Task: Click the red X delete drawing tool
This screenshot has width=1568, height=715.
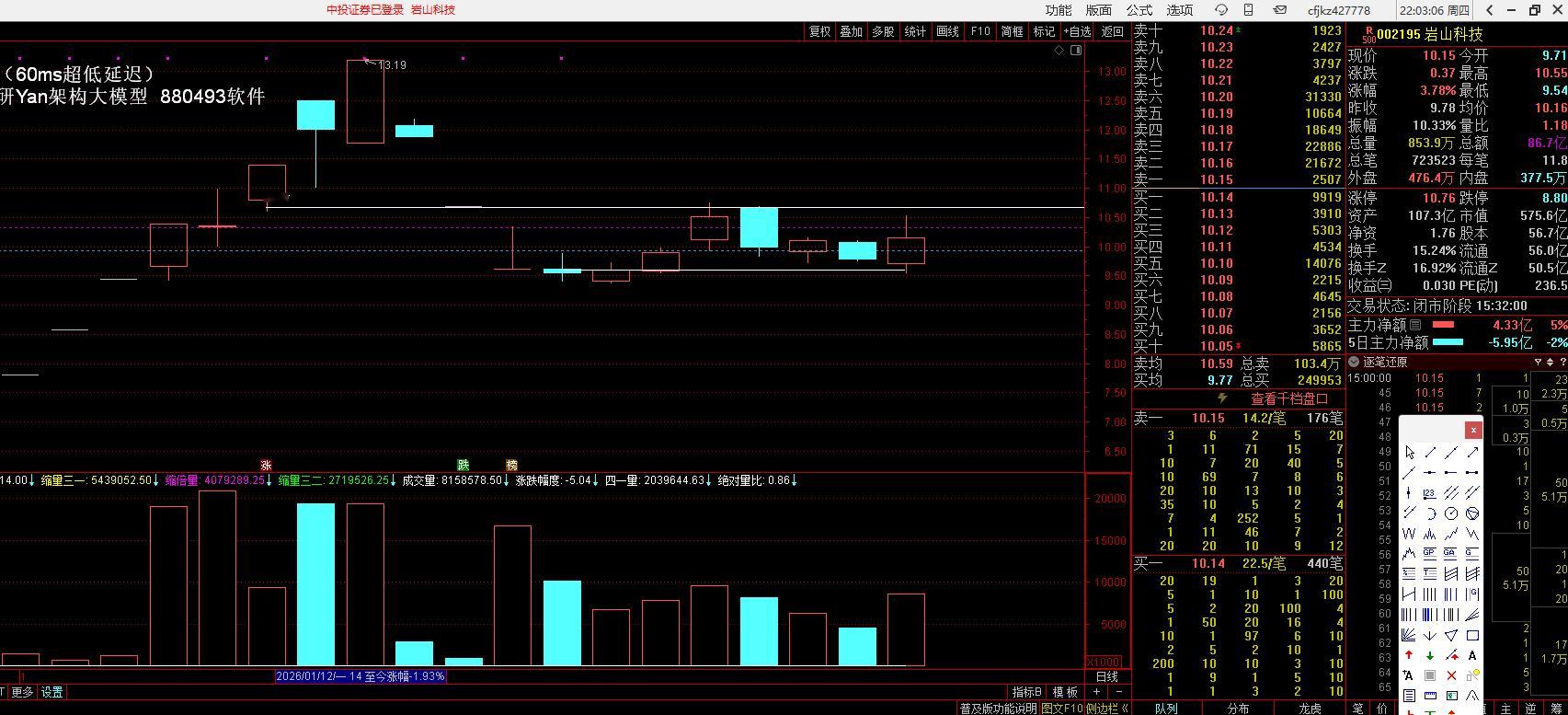Action: pyautogui.click(x=1451, y=675)
